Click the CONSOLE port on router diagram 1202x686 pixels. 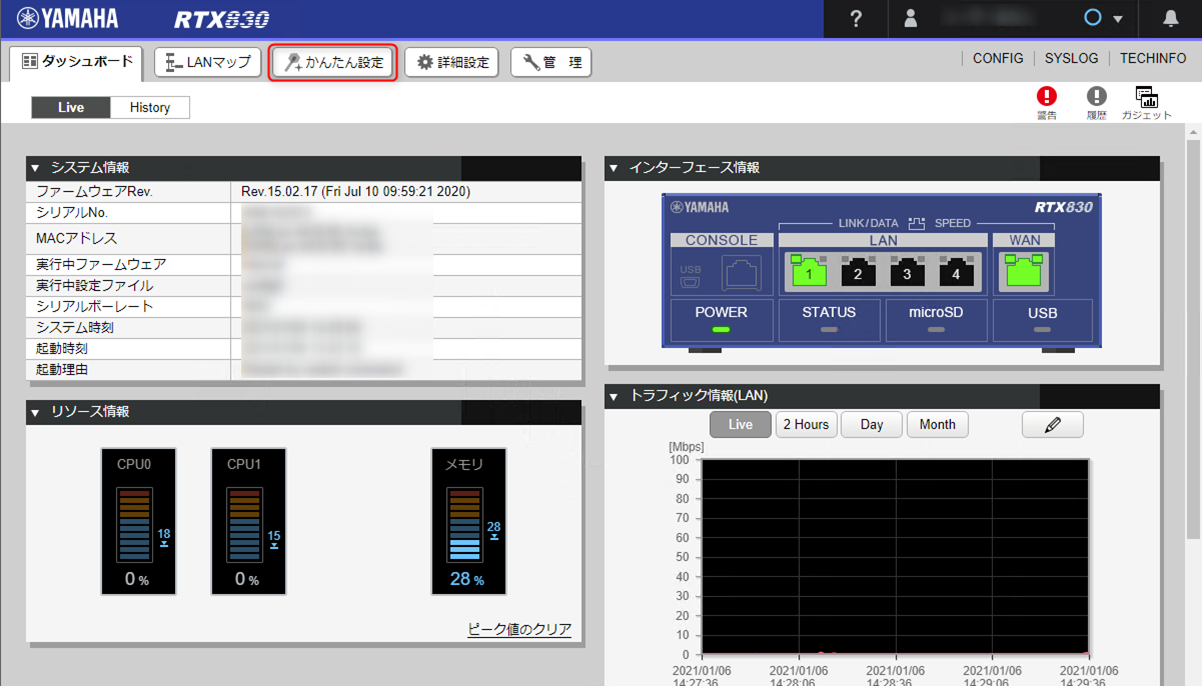click(741, 273)
